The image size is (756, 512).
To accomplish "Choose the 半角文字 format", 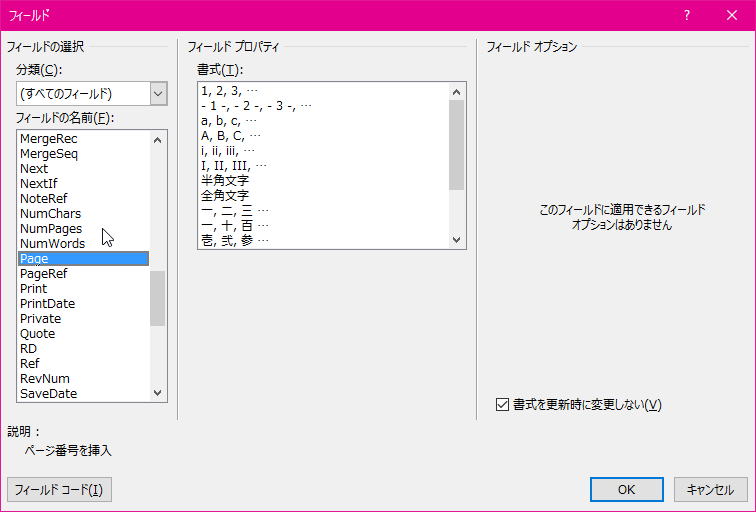I will (324, 180).
